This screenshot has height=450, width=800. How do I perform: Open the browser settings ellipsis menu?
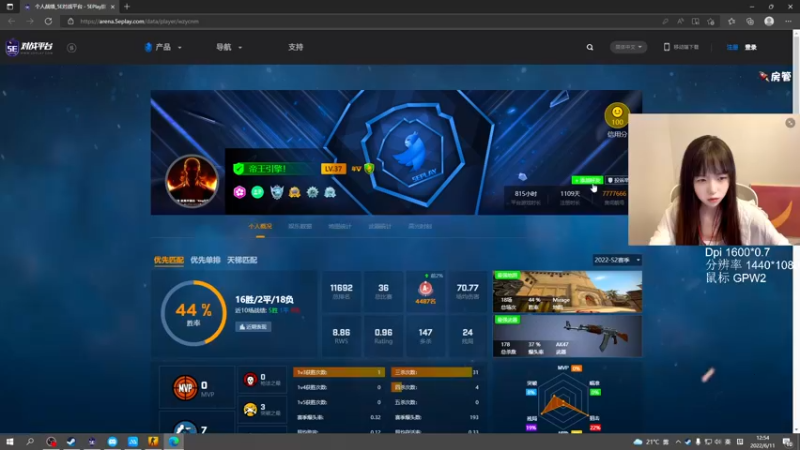point(788,21)
